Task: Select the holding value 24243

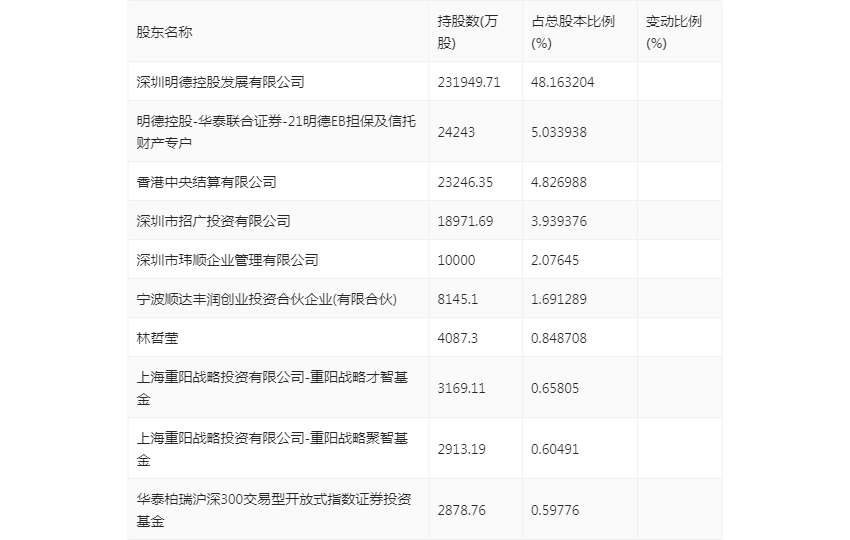Action: tap(456, 132)
